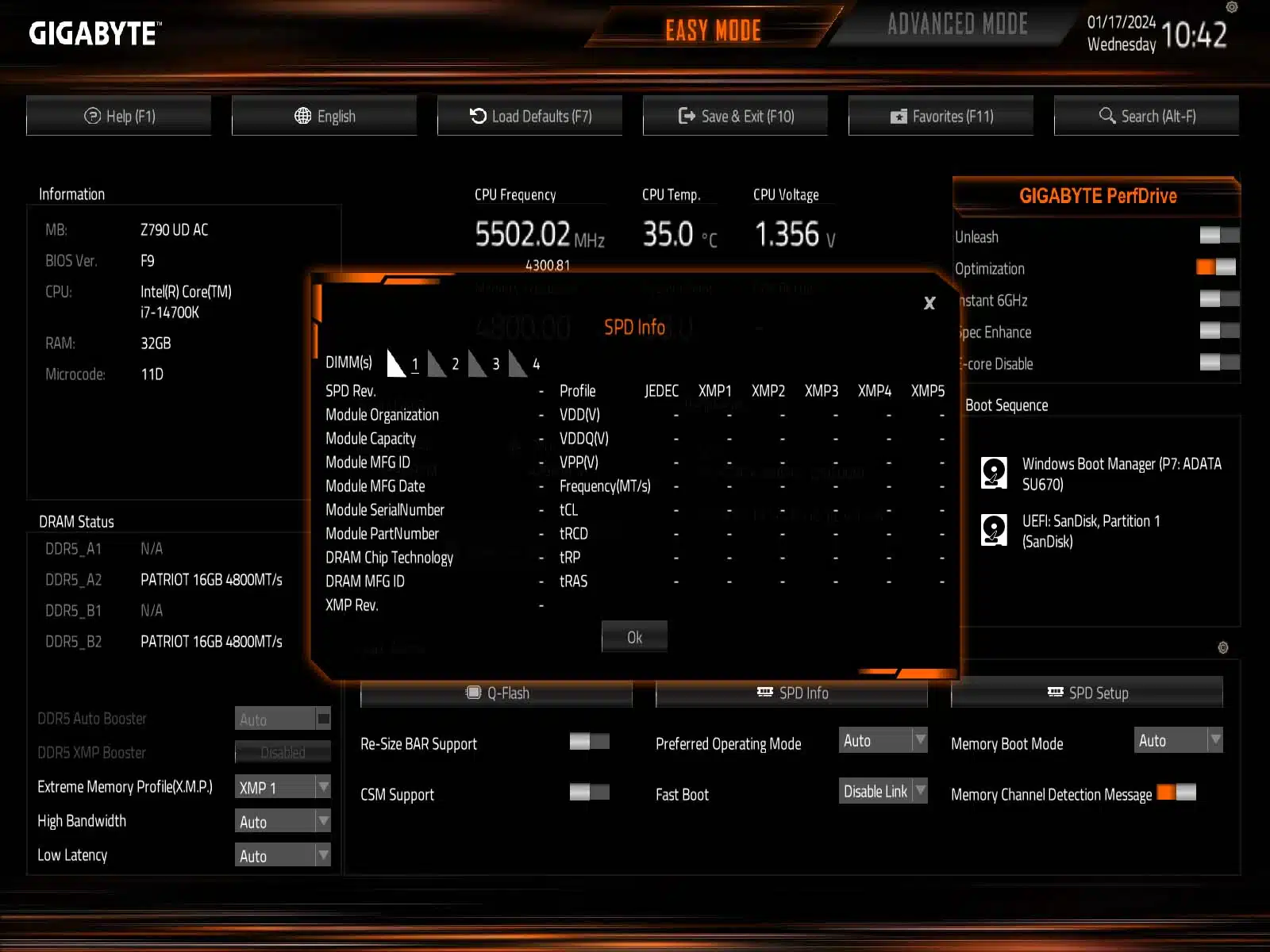The image size is (1270, 952).
Task: Click the SPD Info button
Action: coord(792,693)
